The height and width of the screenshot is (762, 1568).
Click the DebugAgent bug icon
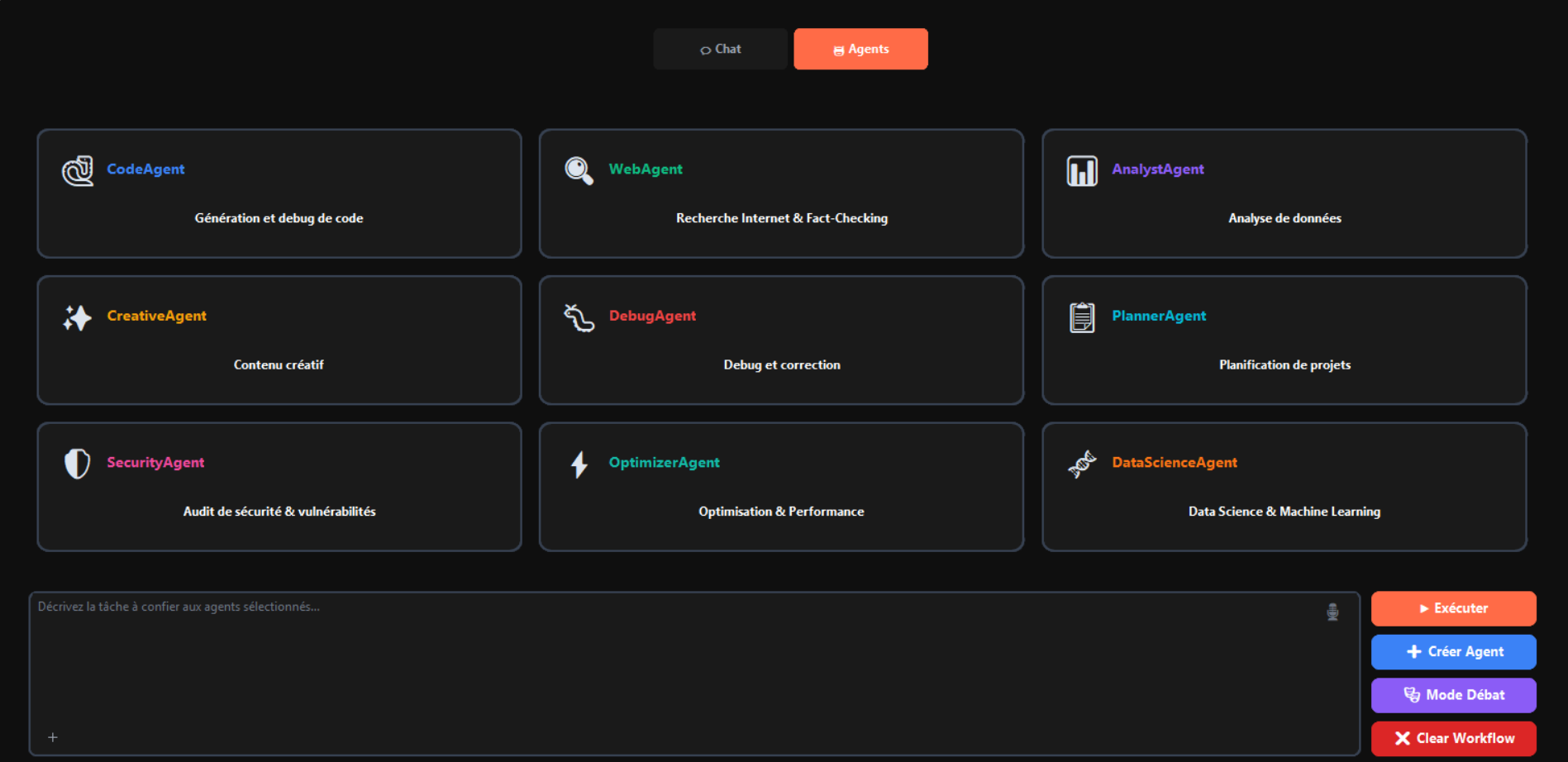(x=579, y=317)
